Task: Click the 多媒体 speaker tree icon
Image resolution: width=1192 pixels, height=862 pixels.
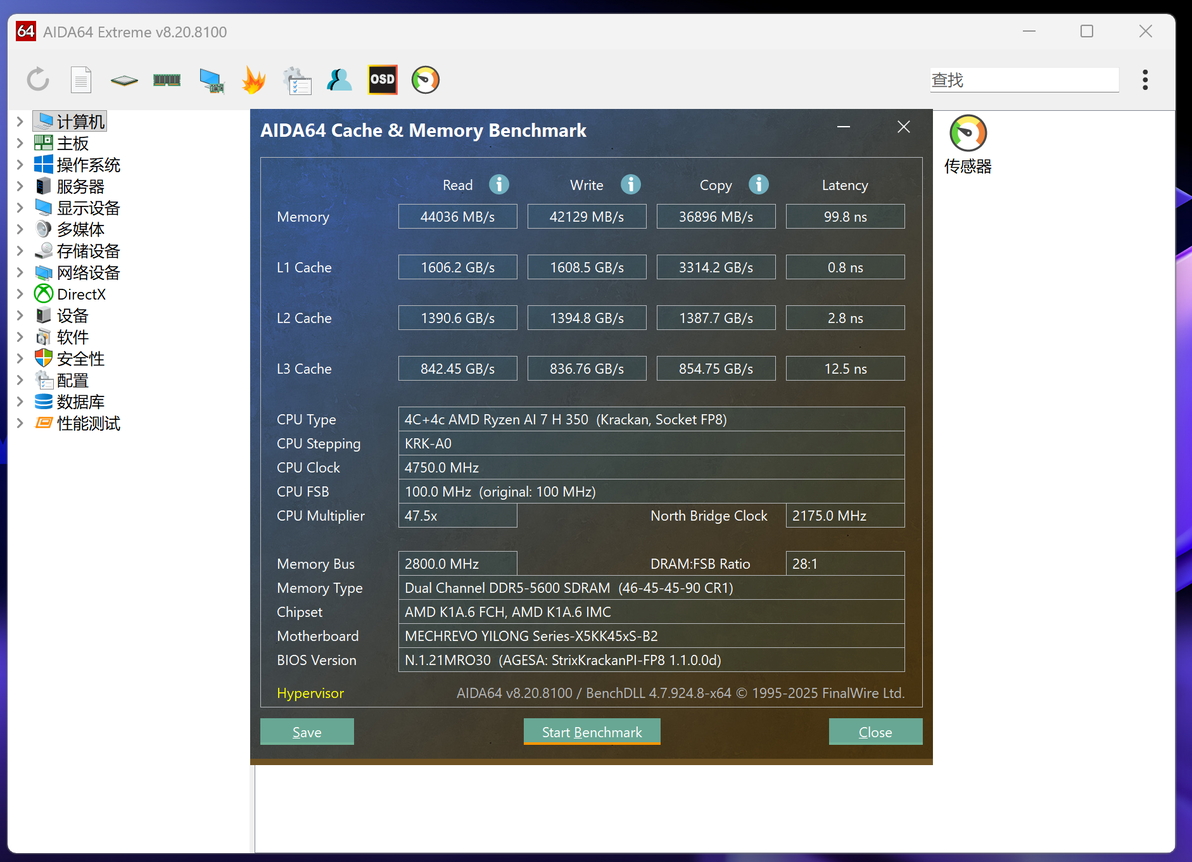Action: tap(43, 229)
